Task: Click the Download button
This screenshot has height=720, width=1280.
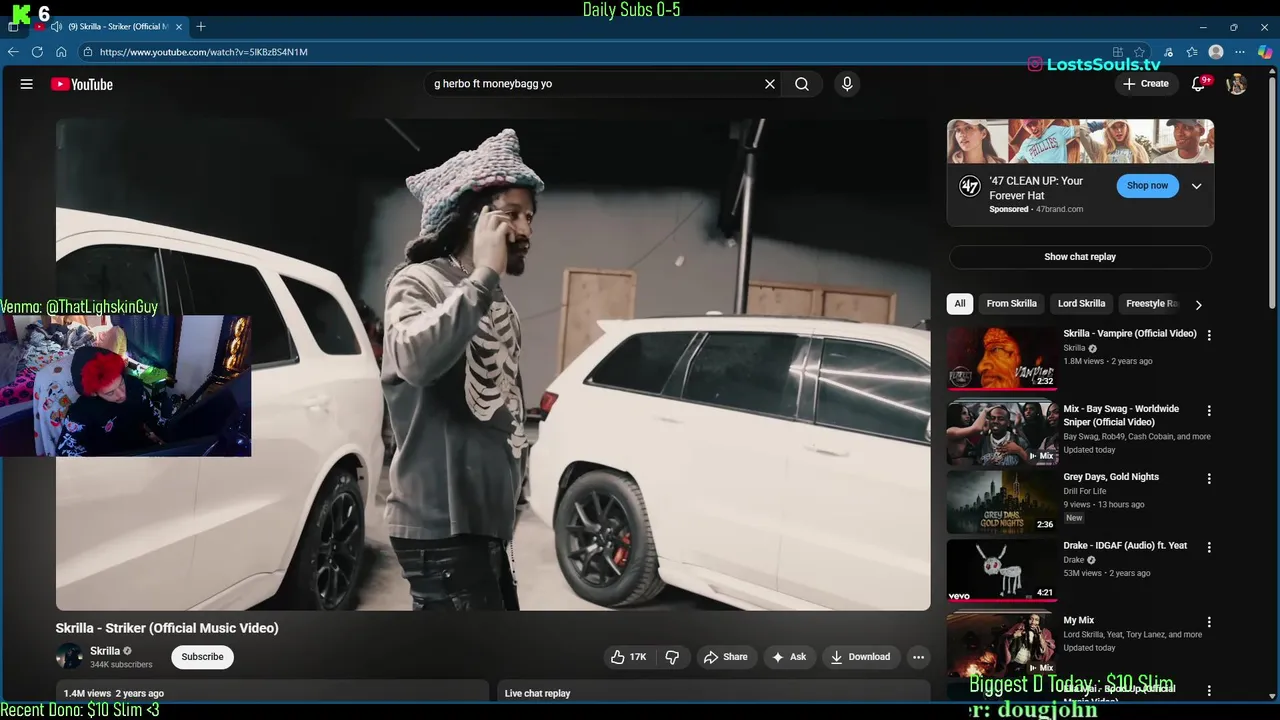Action: coord(860,657)
